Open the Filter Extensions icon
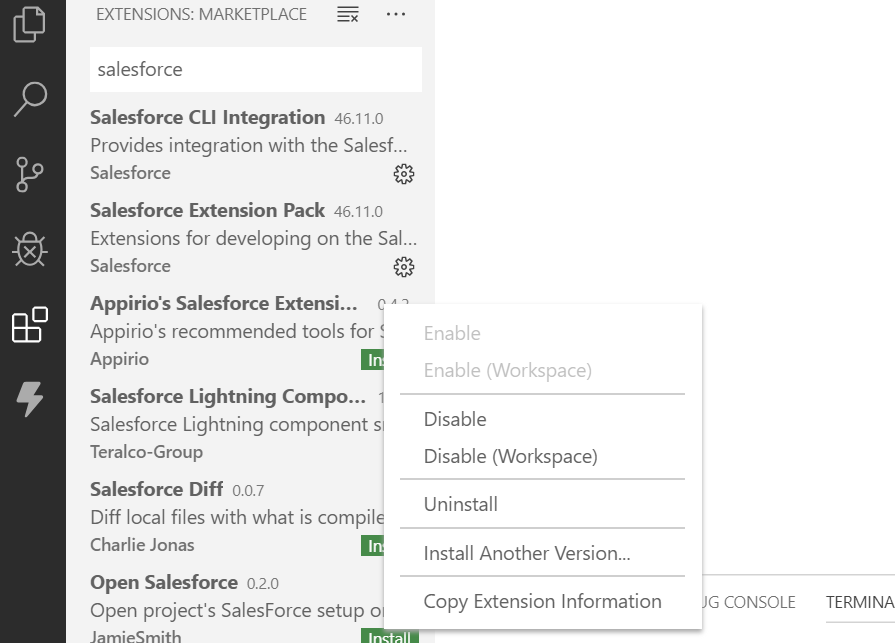 pos(346,15)
